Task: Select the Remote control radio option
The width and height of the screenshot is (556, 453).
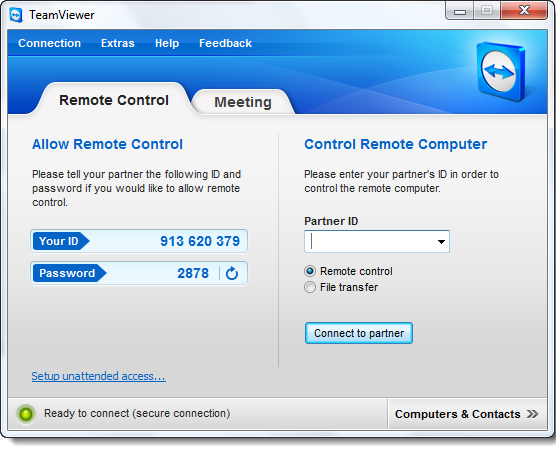Action: pos(310,271)
